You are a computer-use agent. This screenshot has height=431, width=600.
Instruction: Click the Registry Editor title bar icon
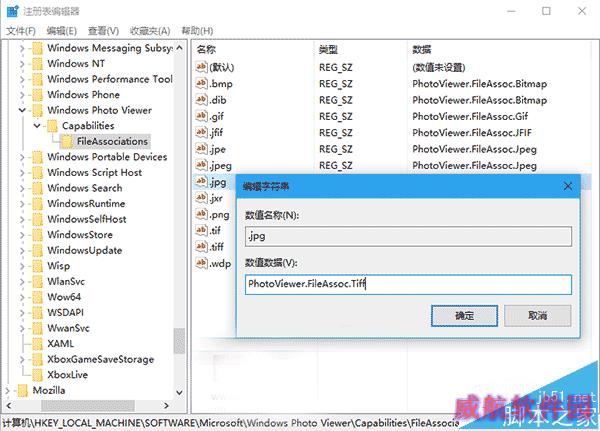12,11
